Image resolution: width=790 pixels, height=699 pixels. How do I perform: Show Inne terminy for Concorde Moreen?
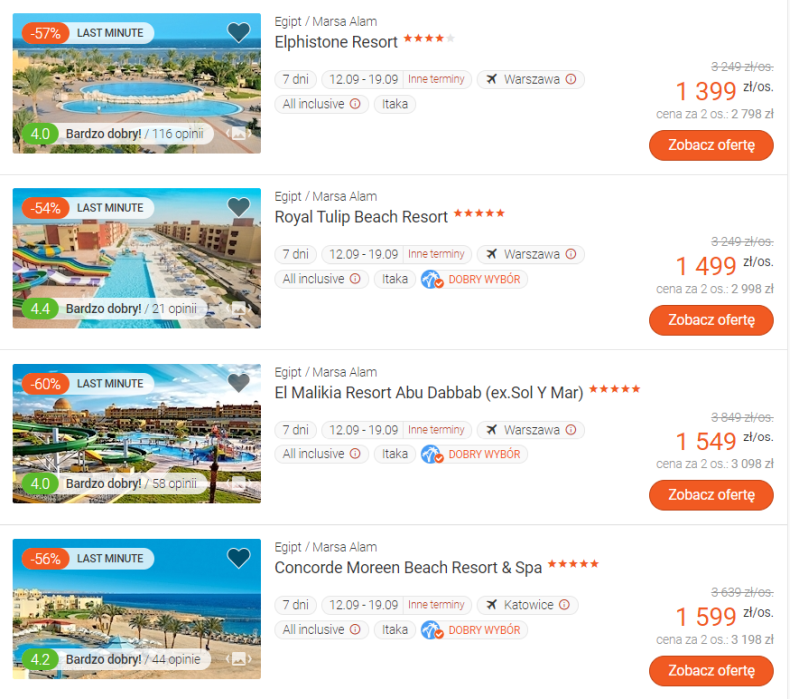tap(436, 605)
